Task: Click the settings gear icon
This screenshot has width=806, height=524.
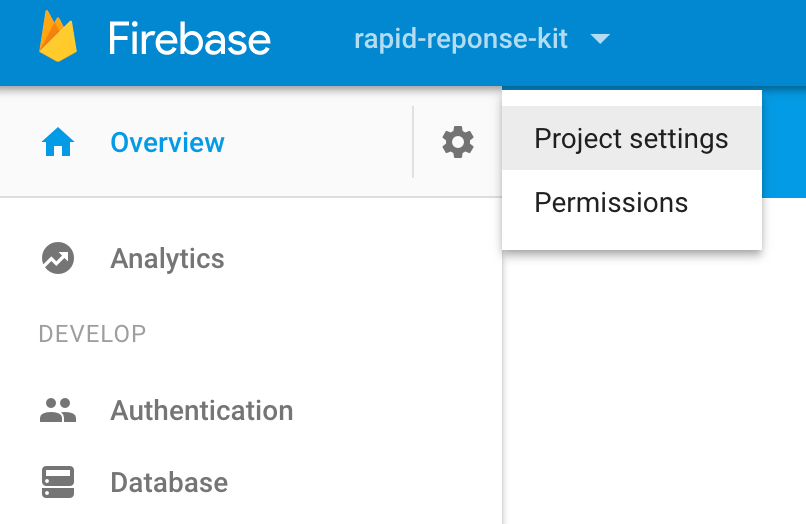Action: [x=458, y=142]
